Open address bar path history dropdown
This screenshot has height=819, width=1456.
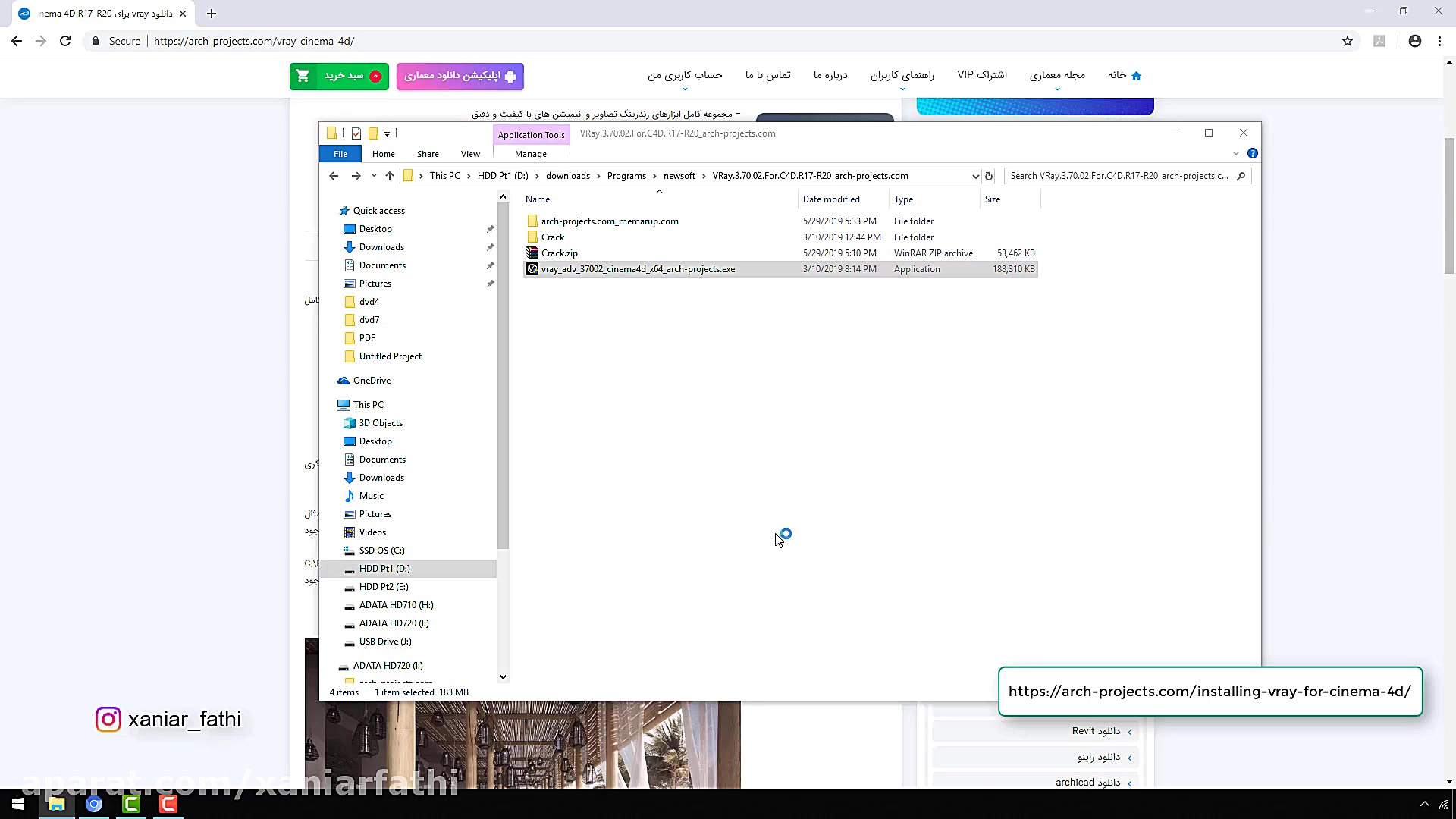pyautogui.click(x=975, y=176)
